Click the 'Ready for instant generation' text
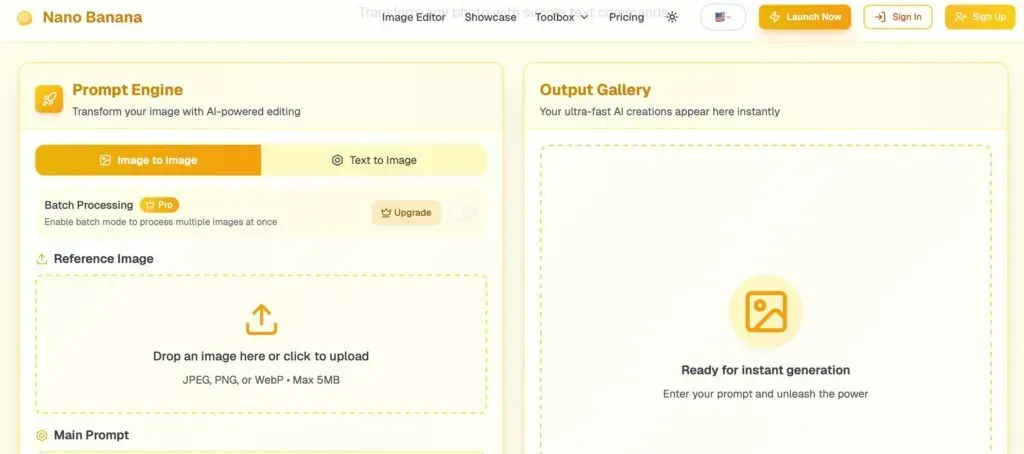The image size is (1024, 454). pyautogui.click(x=765, y=370)
